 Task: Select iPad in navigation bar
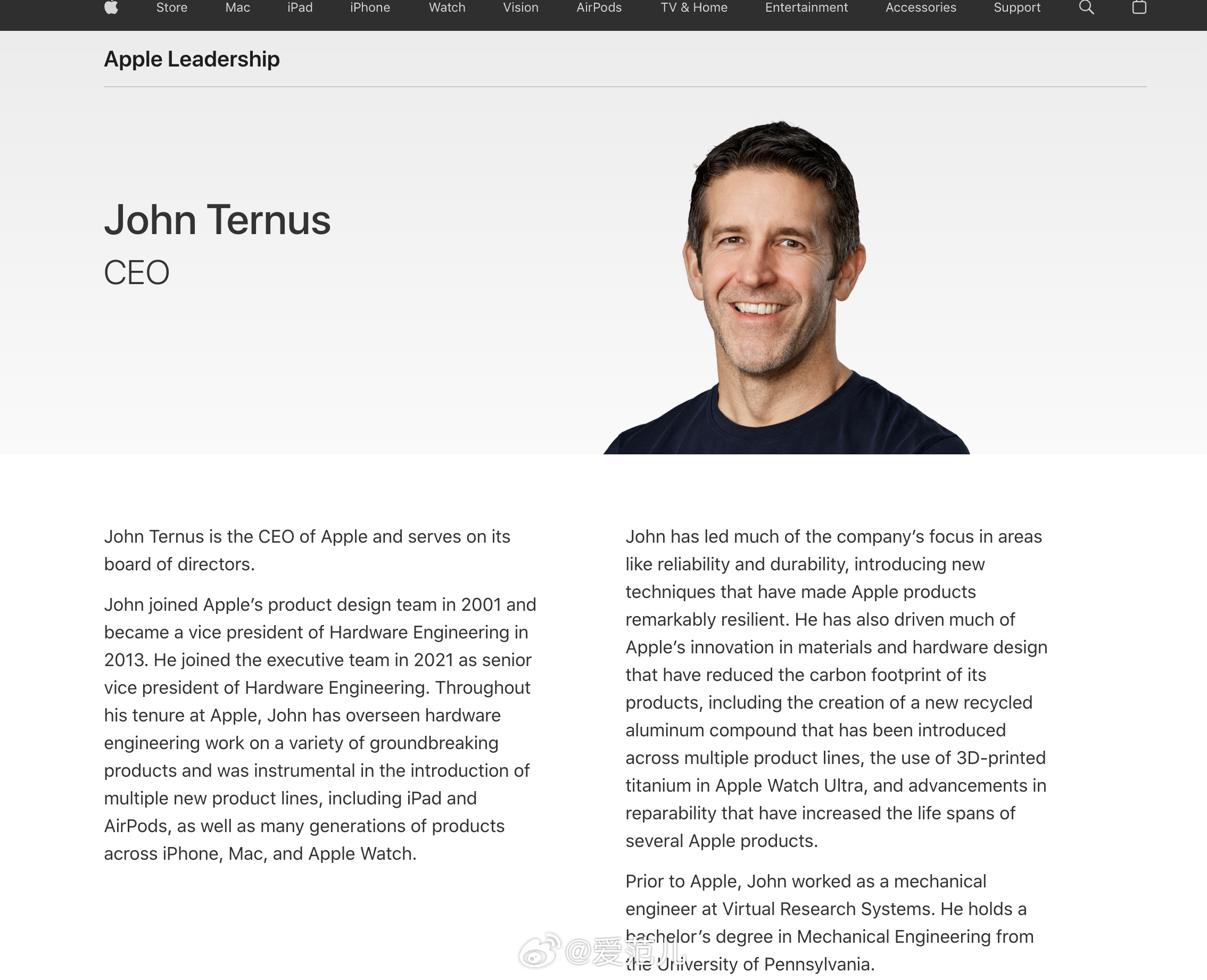[x=300, y=7]
